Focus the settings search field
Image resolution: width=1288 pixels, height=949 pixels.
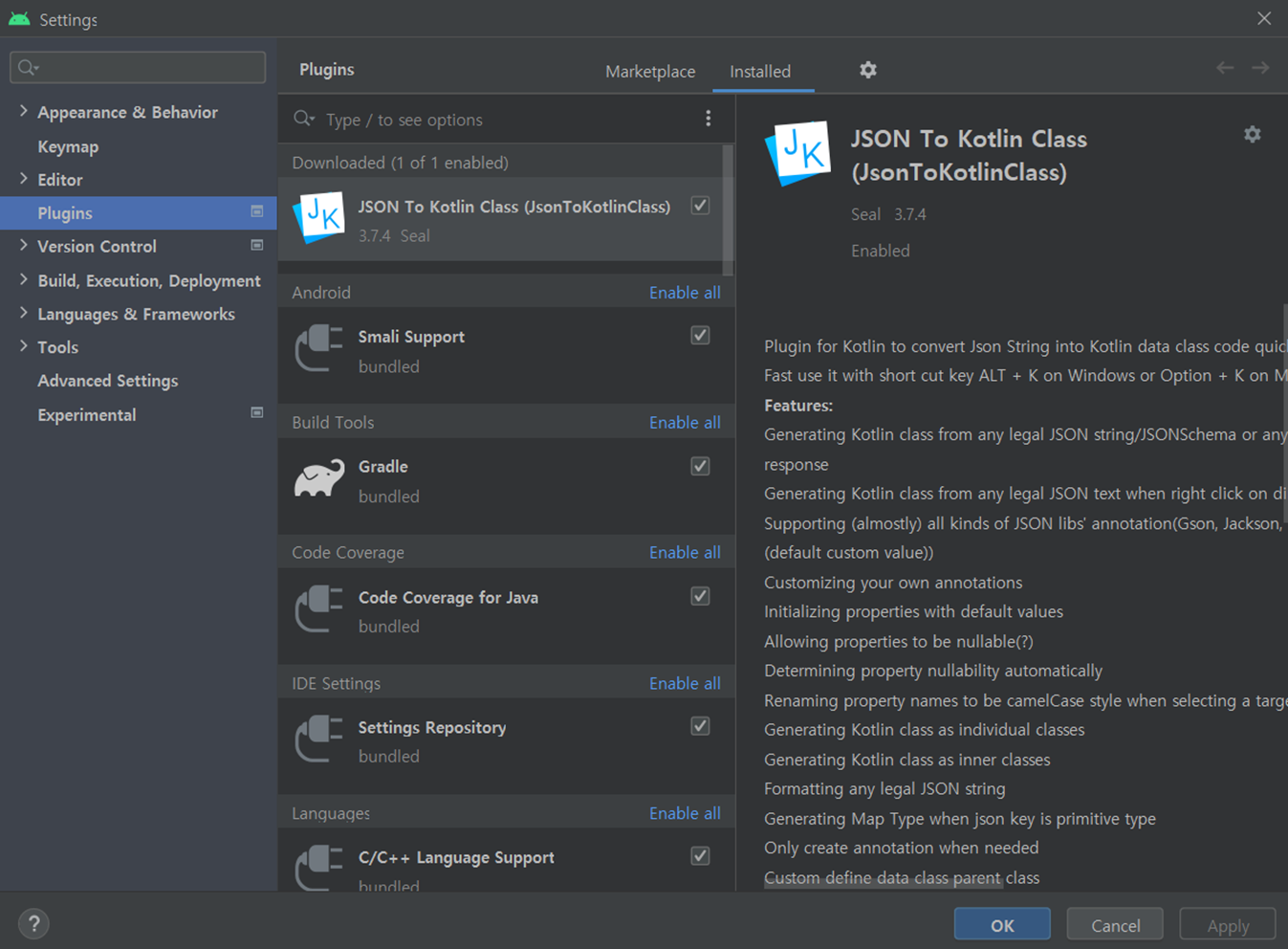point(138,67)
